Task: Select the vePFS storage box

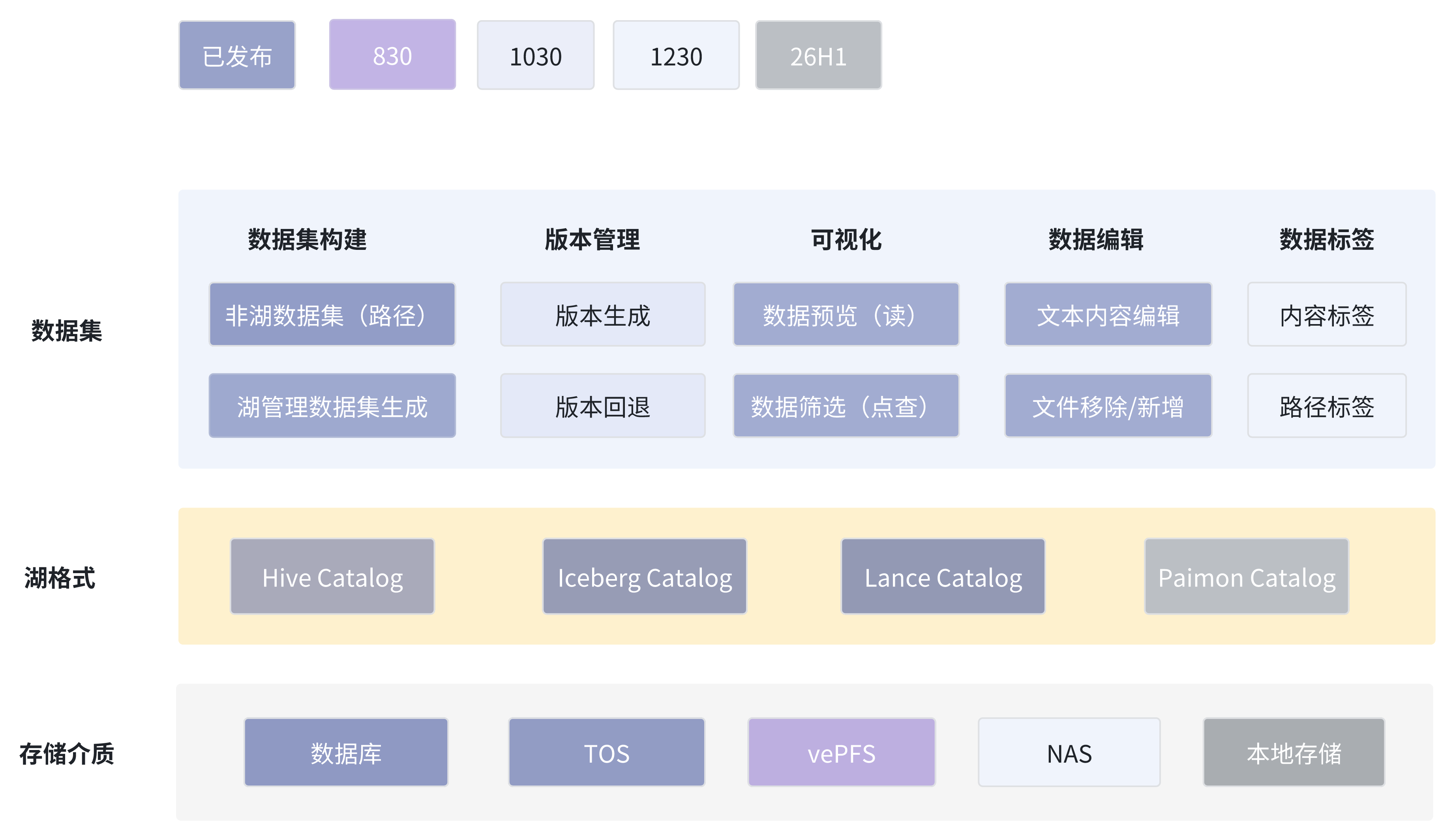Action: tap(840, 752)
